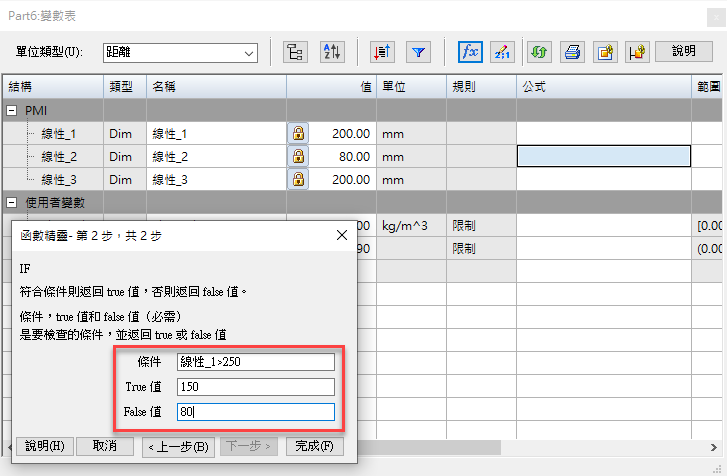Click the 說明(H) button in wizard
The height and width of the screenshot is (476, 727).
point(45,446)
